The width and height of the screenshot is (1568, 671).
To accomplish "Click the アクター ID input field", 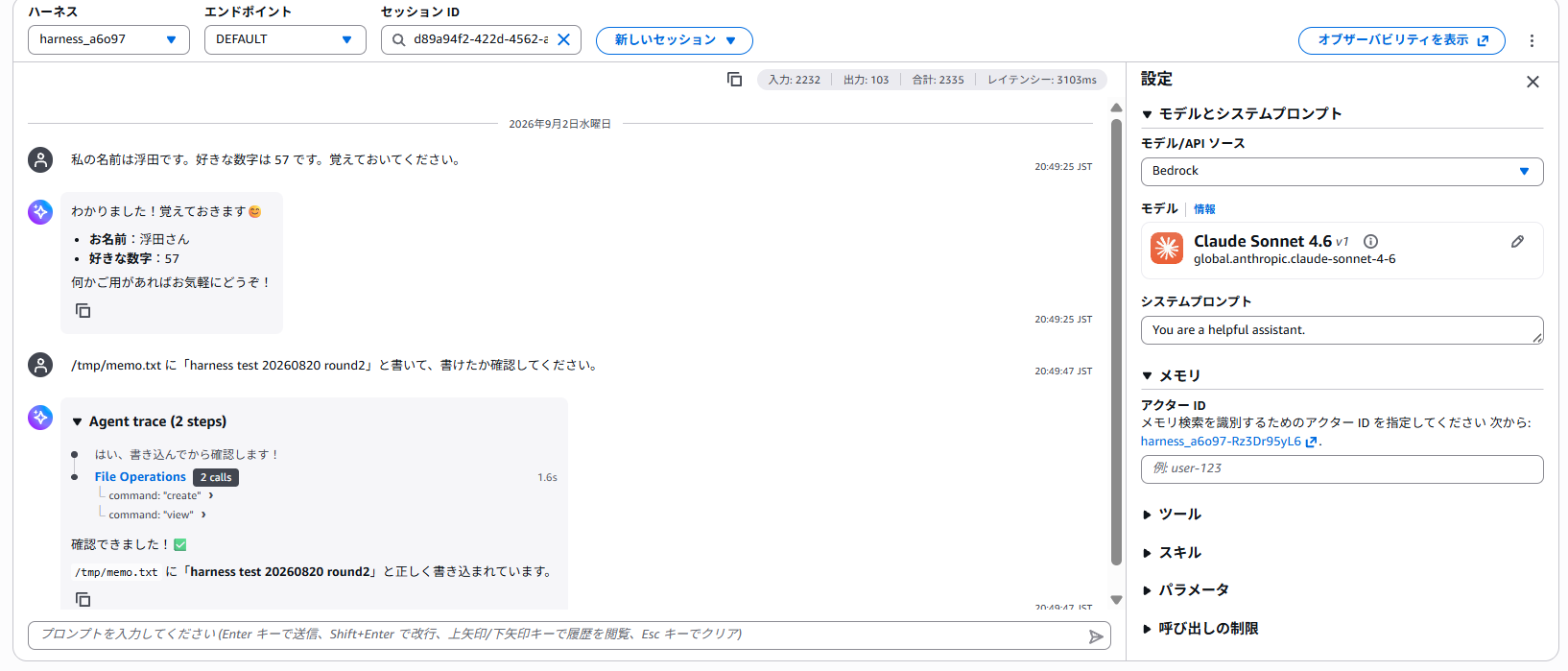I will click(1342, 468).
